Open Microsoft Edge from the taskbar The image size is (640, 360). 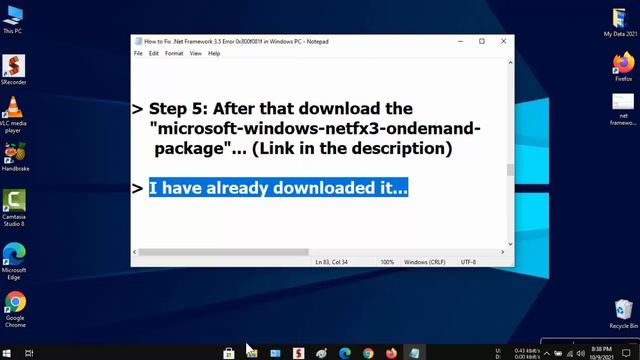345,353
